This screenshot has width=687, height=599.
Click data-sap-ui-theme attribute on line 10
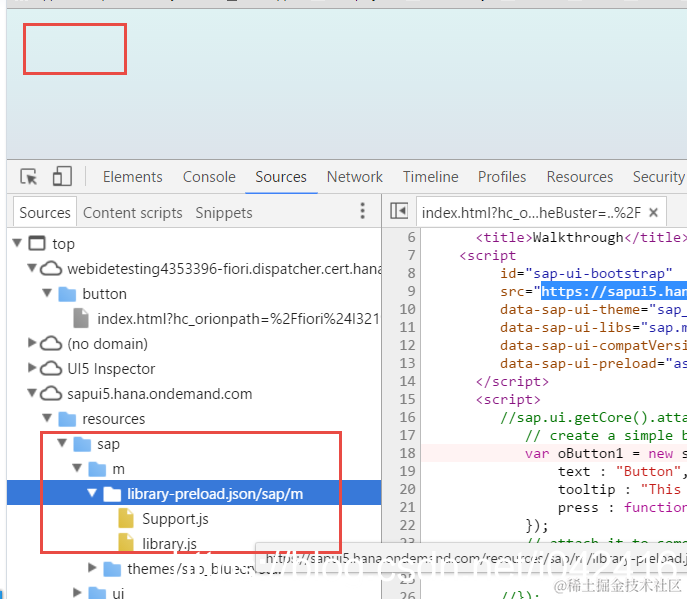(570, 309)
